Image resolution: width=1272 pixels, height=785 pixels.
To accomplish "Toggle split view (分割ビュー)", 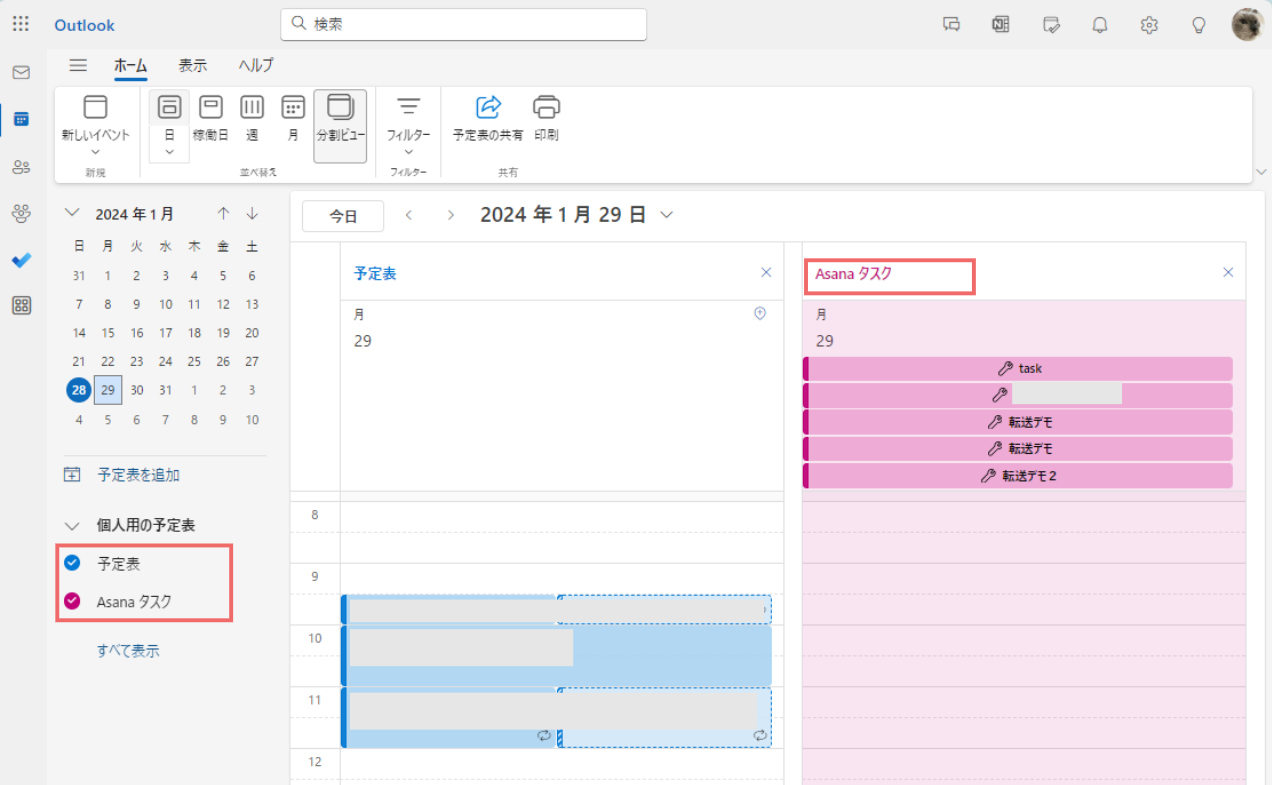I will pyautogui.click(x=340, y=126).
